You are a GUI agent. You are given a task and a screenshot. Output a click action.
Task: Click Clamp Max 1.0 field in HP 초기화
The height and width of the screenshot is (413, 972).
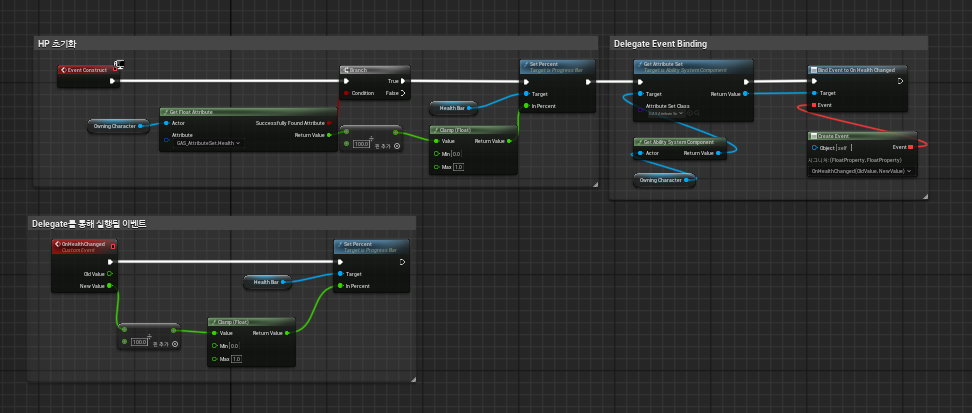457,167
